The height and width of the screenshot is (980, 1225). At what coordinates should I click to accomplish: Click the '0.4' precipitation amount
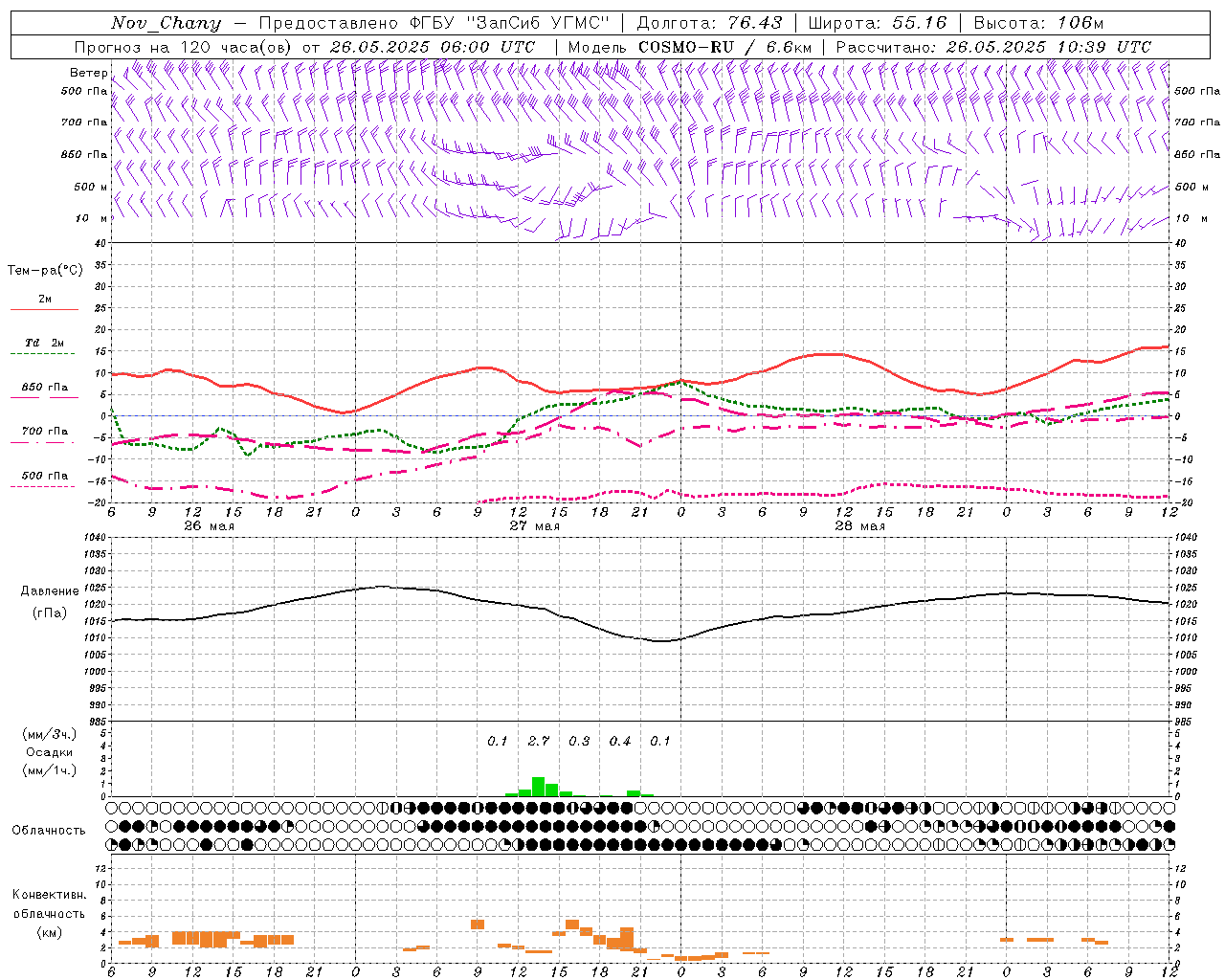click(620, 742)
